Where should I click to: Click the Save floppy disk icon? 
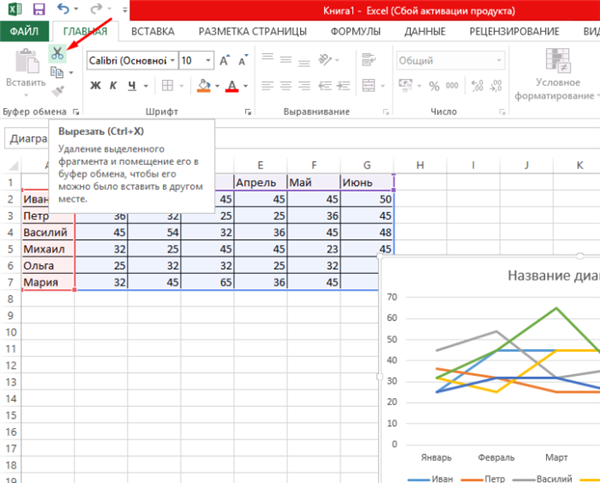(x=39, y=9)
